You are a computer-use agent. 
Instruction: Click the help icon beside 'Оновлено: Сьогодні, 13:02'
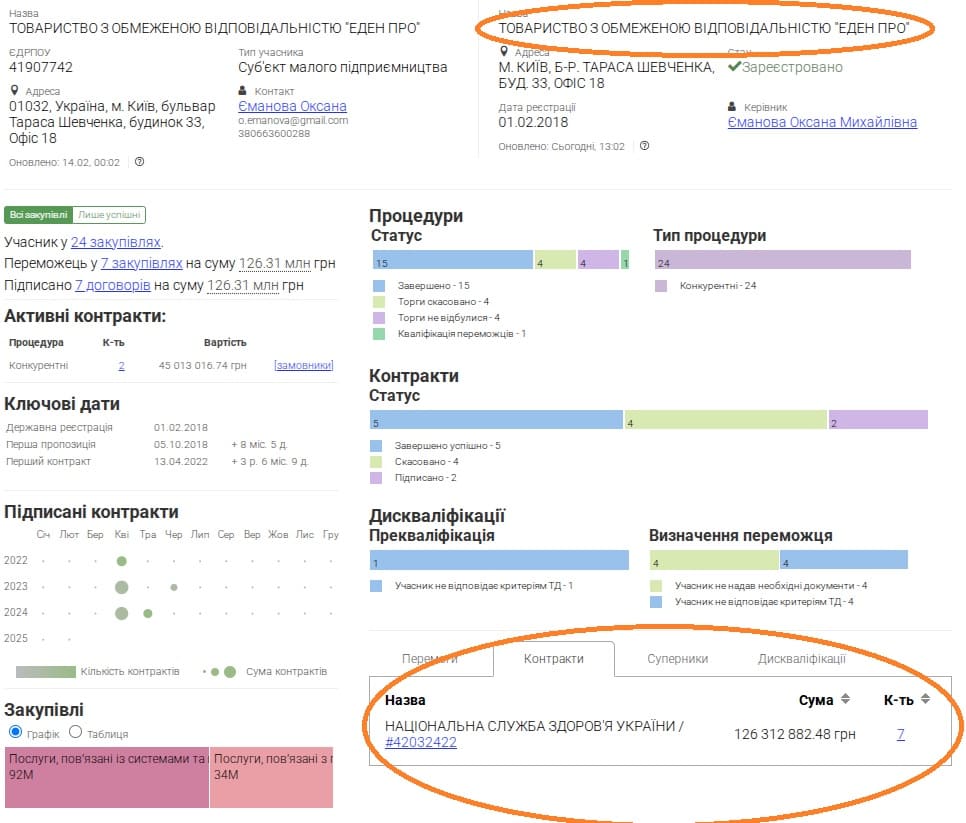tap(644, 146)
